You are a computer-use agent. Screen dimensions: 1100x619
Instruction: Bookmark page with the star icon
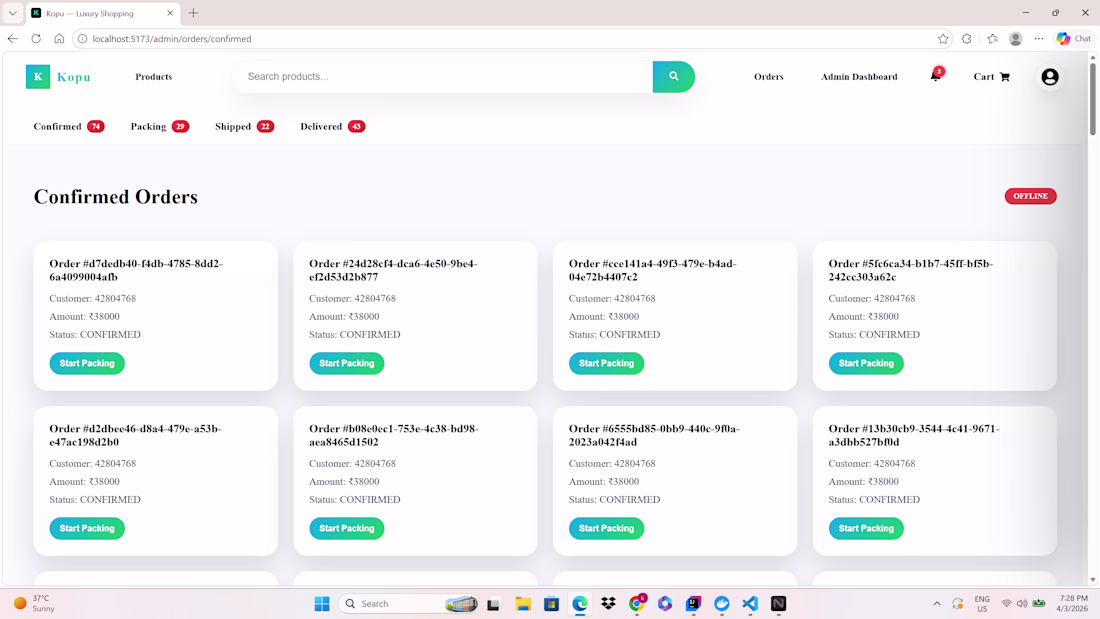(x=943, y=39)
